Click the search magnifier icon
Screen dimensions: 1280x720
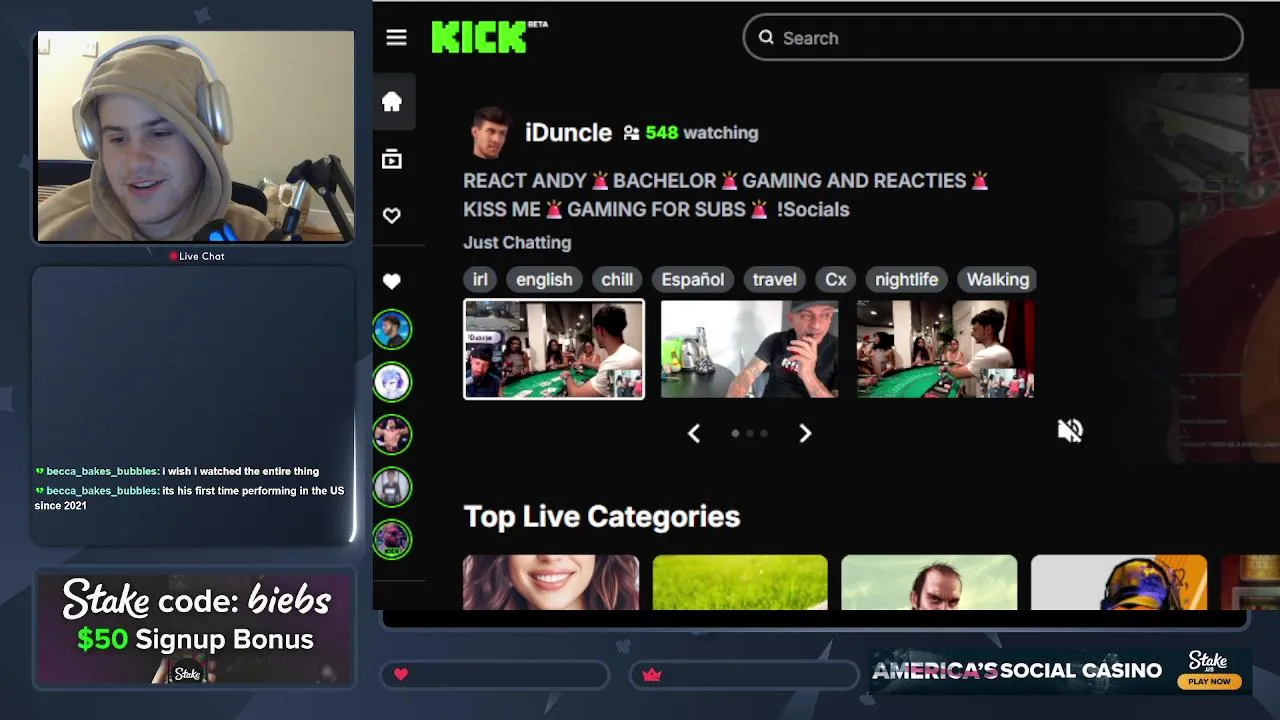pos(766,38)
